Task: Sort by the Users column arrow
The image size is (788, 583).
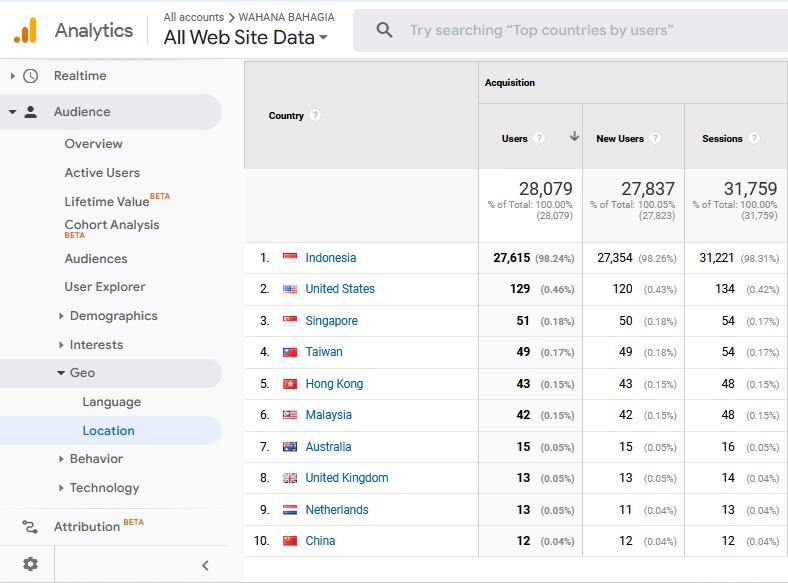Action: point(574,136)
